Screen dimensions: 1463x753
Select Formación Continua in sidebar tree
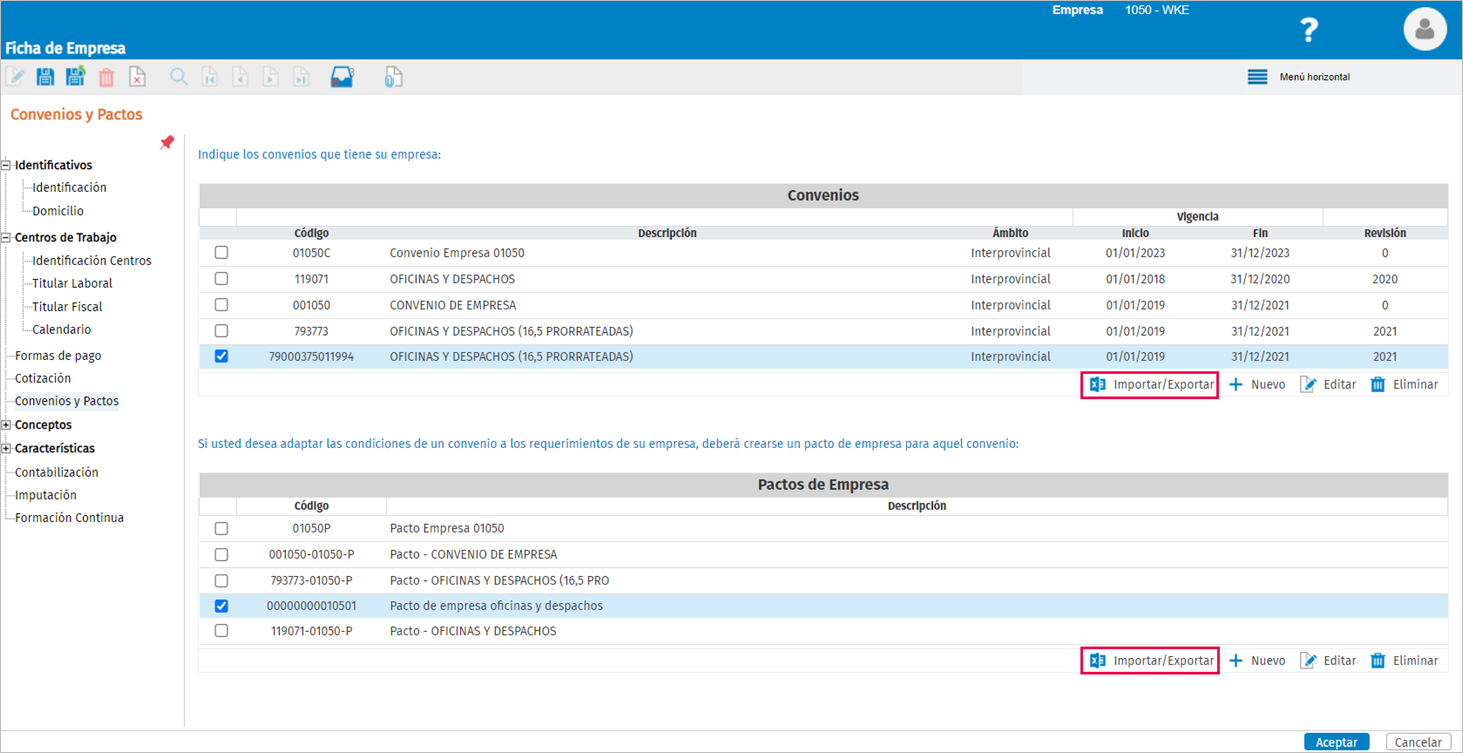(x=69, y=518)
